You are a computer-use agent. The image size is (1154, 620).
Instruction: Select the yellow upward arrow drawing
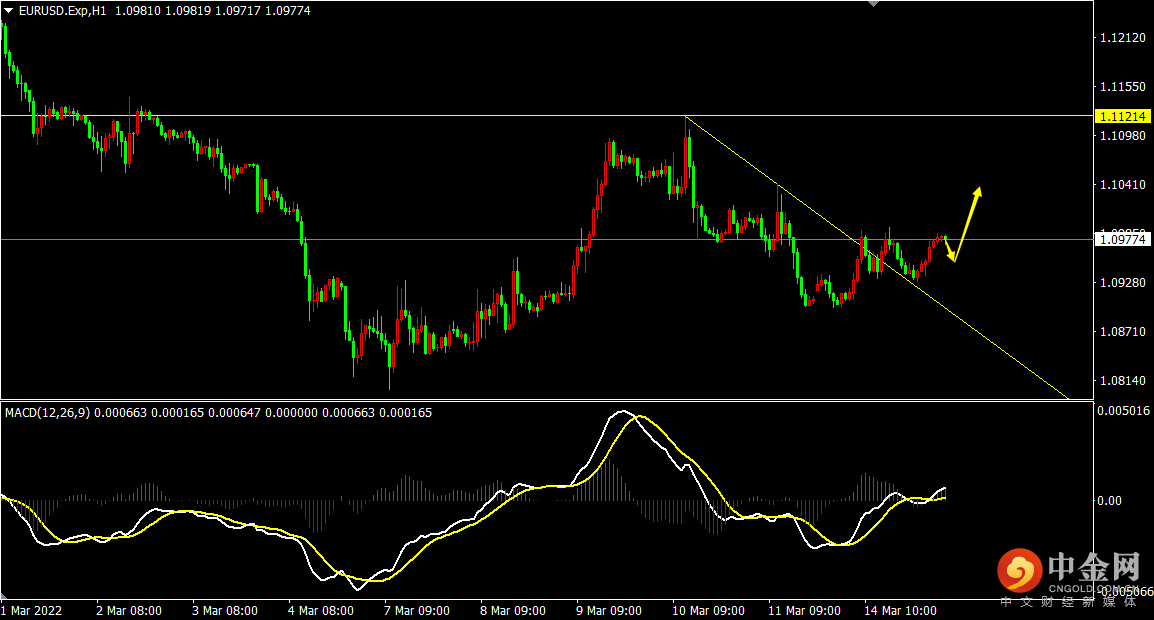[x=967, y=223]
